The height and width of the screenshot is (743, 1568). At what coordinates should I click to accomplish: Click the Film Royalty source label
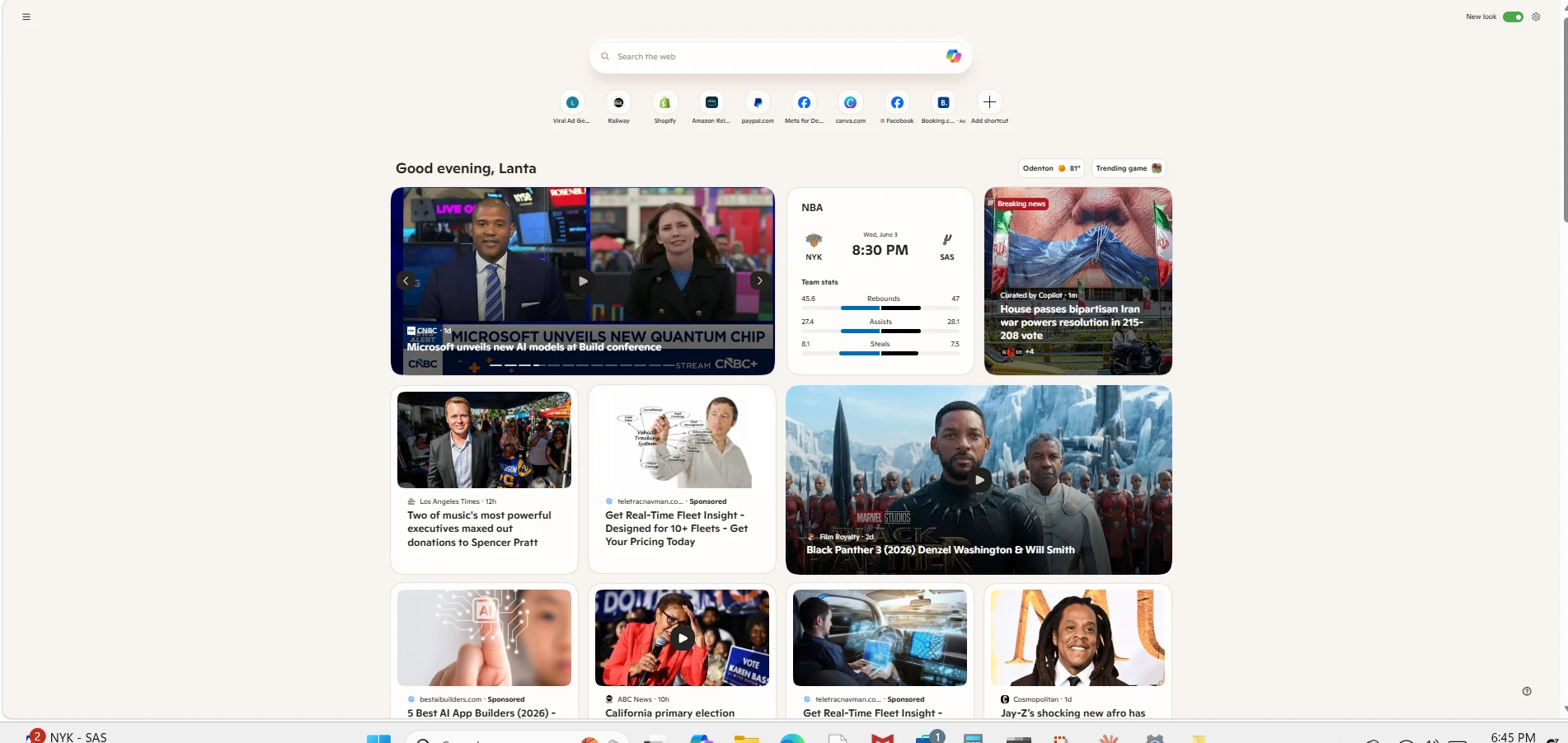[839, 537]
